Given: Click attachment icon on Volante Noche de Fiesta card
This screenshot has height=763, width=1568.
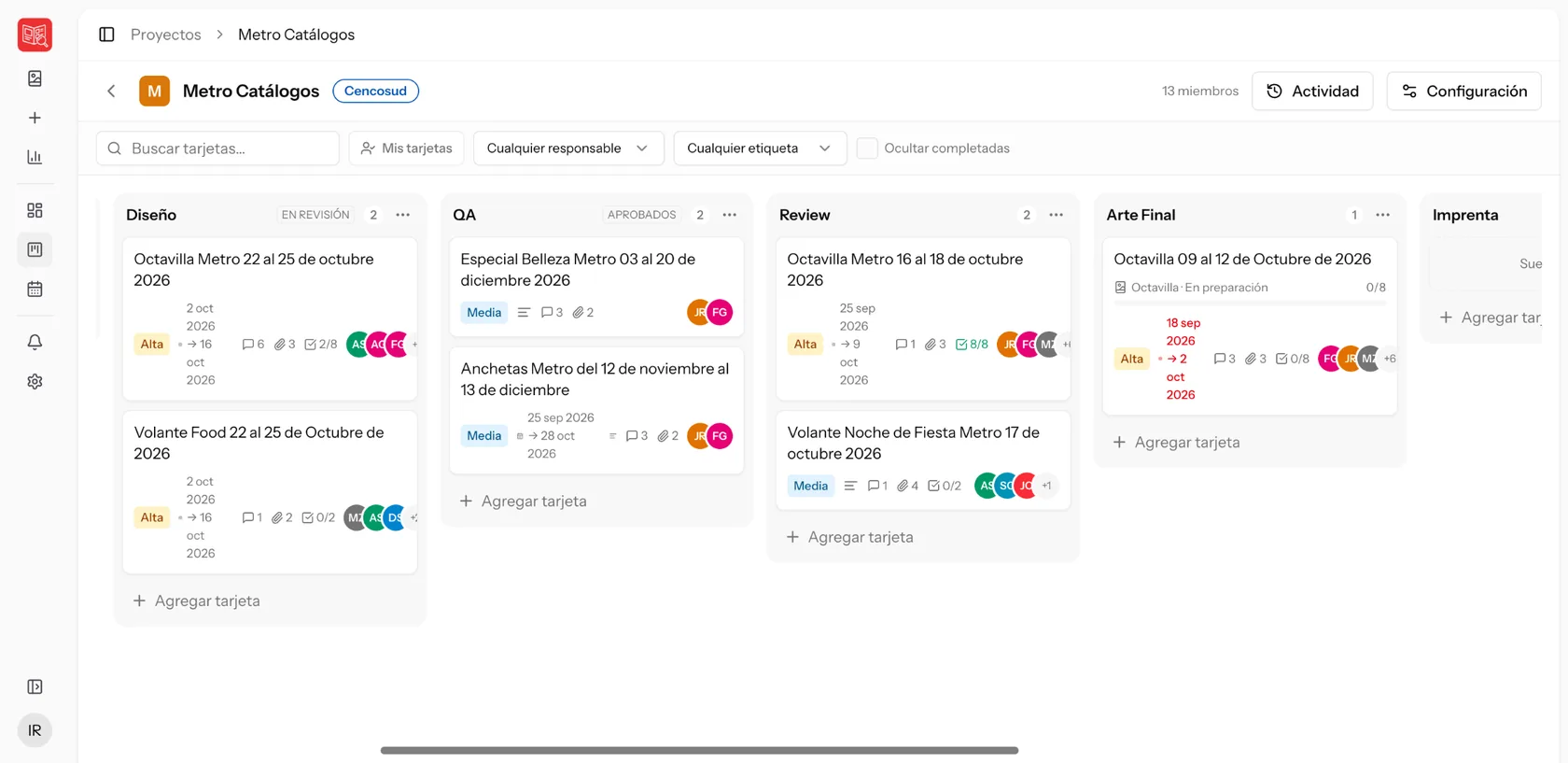Looking at the screenshot, I should (903, 486).
